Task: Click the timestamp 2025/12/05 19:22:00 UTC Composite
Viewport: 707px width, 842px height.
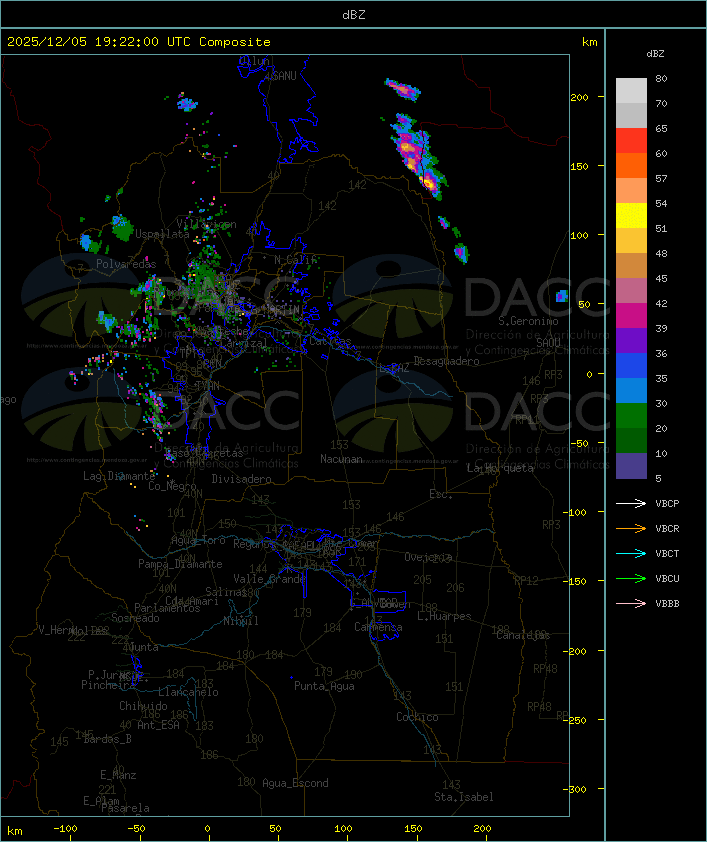Action: coord(139,41)
